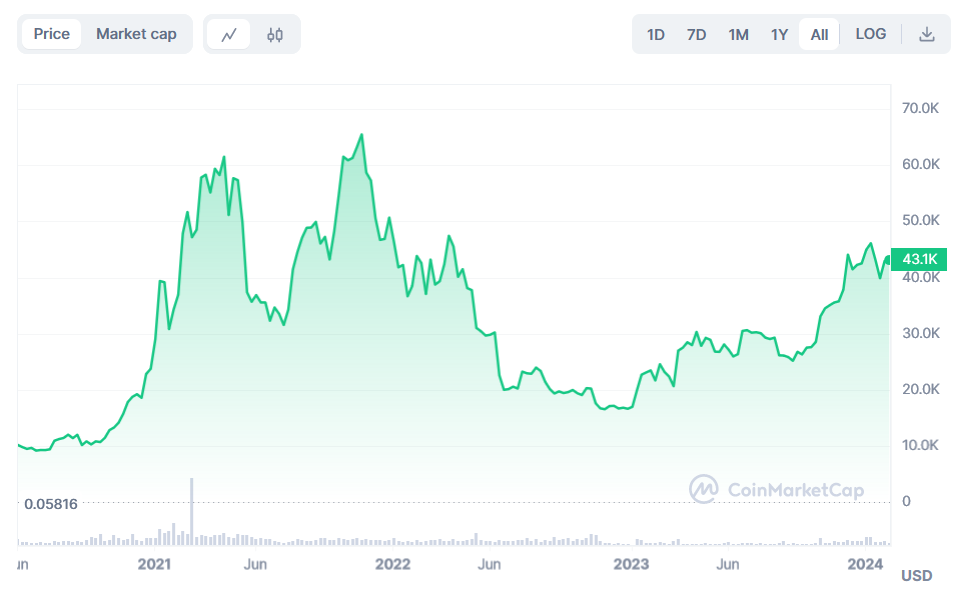Click the 2021 date axis label
Viewport: 959px width, 589px height.
tap(154, 564)
